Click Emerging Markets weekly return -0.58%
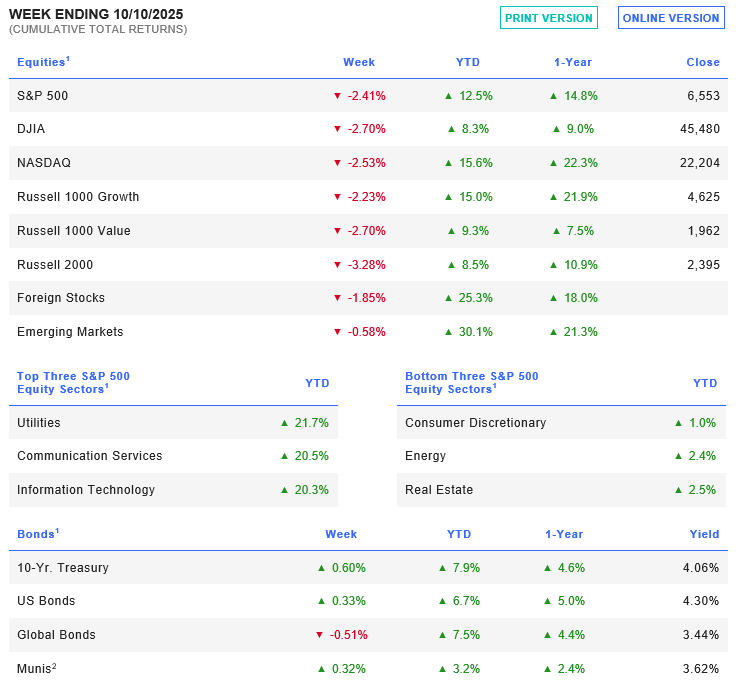Viewport: 739px width, 700px height. point(366,331)
